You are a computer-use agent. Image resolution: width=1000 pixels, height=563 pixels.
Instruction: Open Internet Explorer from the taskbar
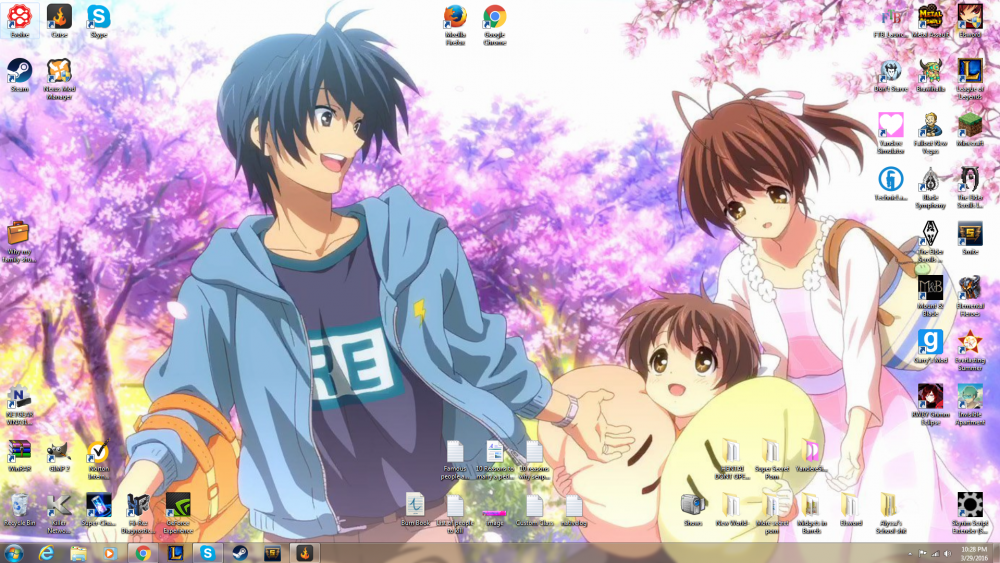(47, 553)
